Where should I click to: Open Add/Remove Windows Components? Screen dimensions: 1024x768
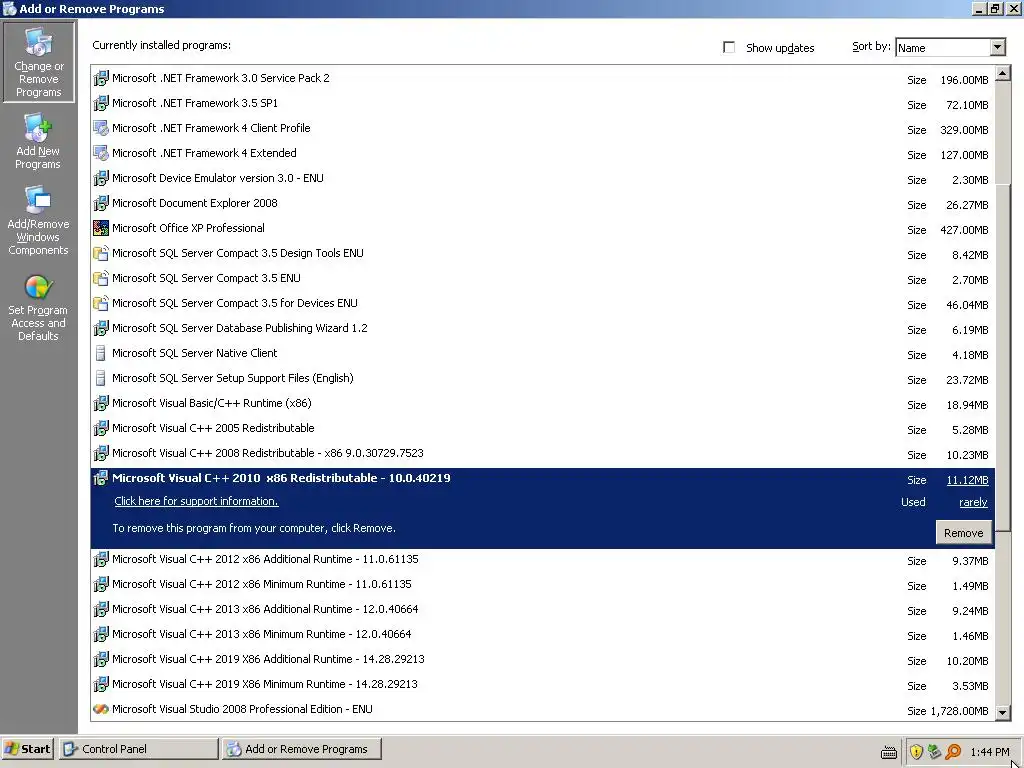tap(39, 221)
